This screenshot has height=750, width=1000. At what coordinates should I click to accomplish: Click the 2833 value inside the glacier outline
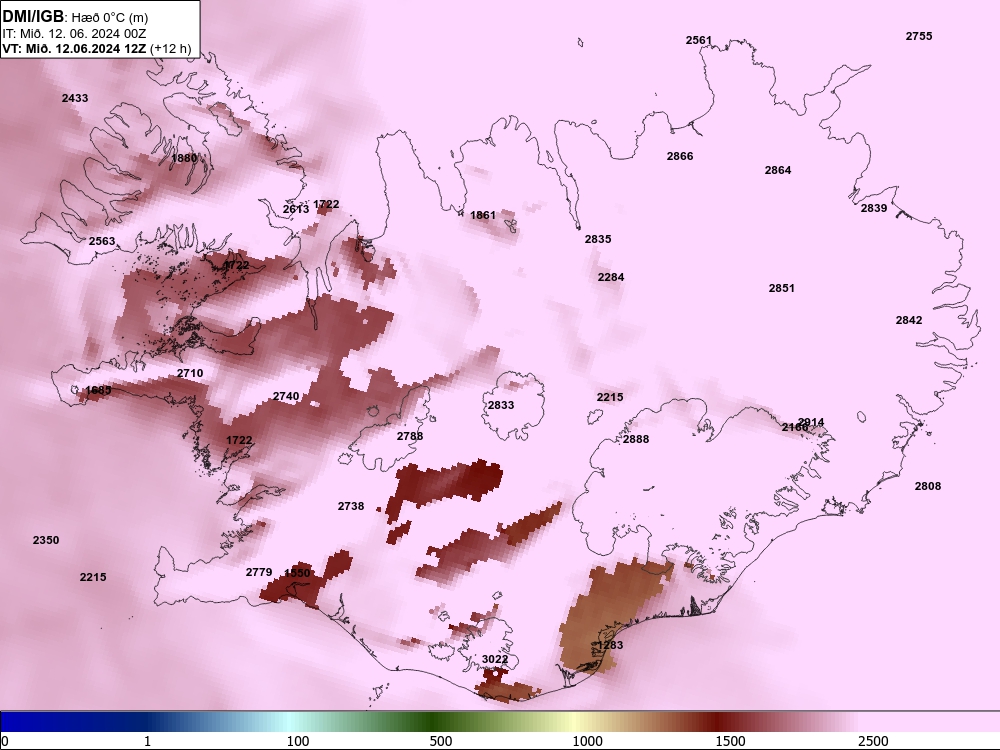(501, 406)
